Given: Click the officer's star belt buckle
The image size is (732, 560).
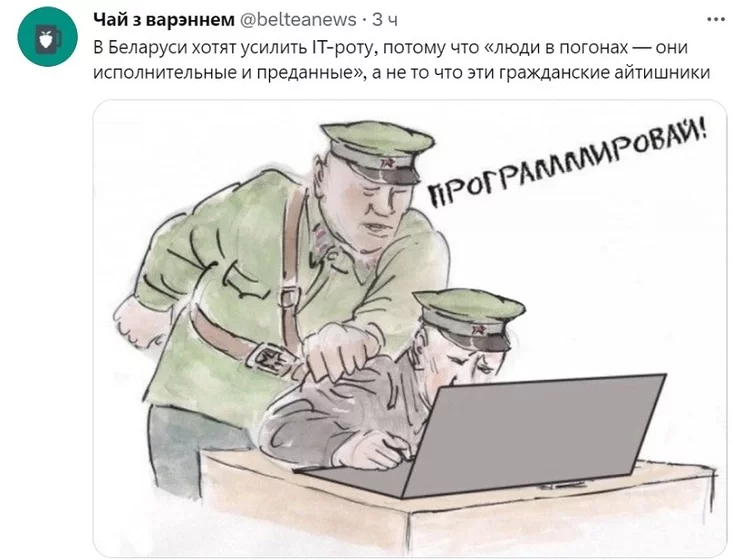Looking at the screenshot, I should coord(269,358).
